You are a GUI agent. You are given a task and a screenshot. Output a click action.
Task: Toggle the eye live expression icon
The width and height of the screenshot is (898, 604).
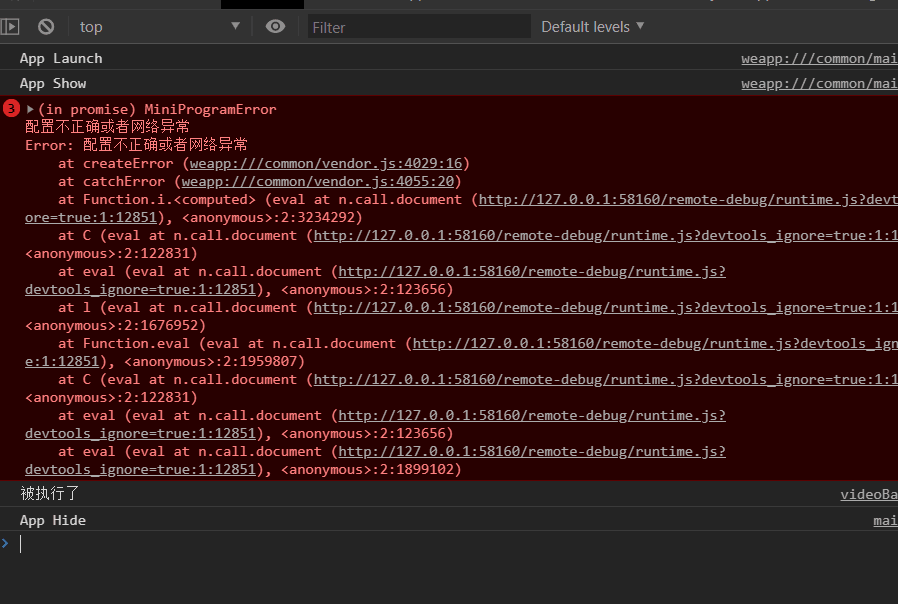(x=275, y=26)
